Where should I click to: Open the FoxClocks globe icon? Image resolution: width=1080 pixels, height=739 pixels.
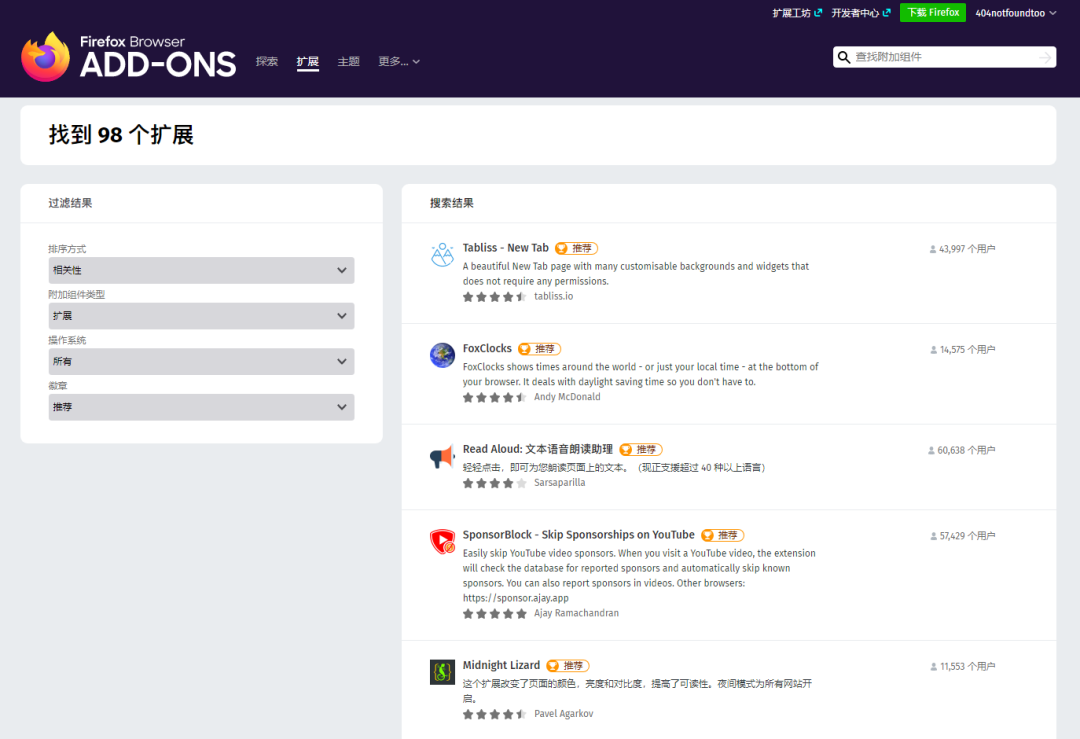(442, 355)
